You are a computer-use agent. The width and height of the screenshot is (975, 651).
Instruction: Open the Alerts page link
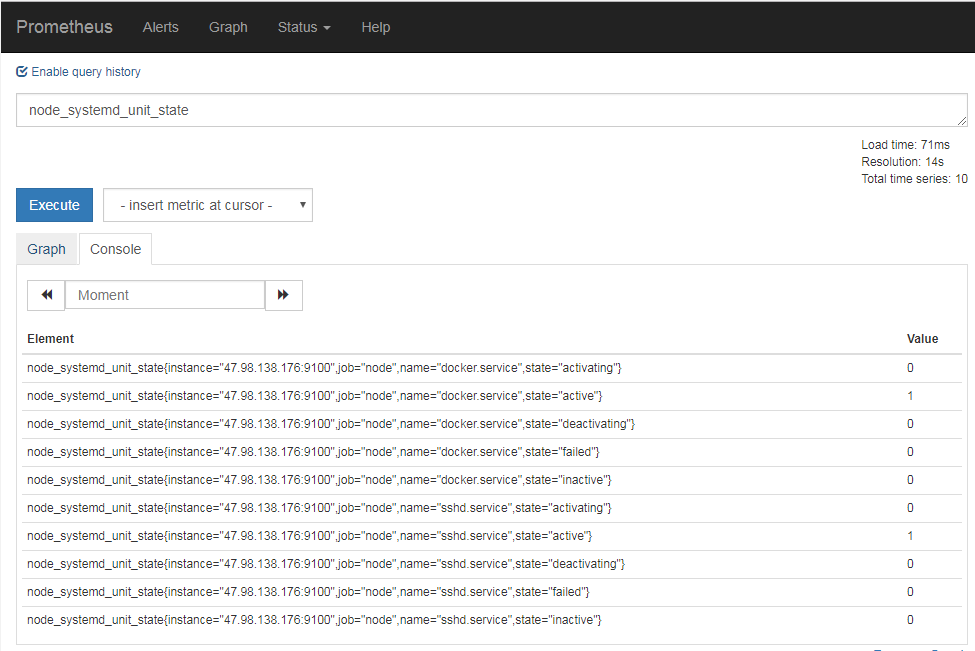tap(160, 27)
